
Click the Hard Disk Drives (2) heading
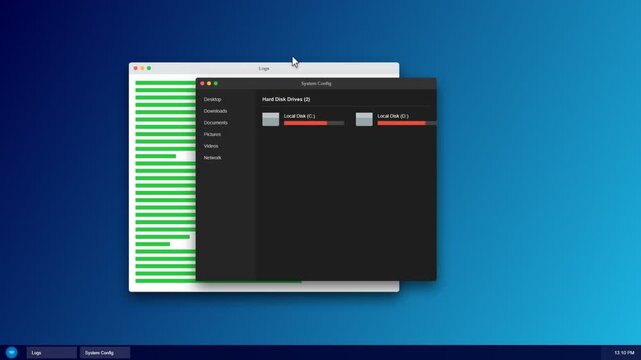[286, 99]
